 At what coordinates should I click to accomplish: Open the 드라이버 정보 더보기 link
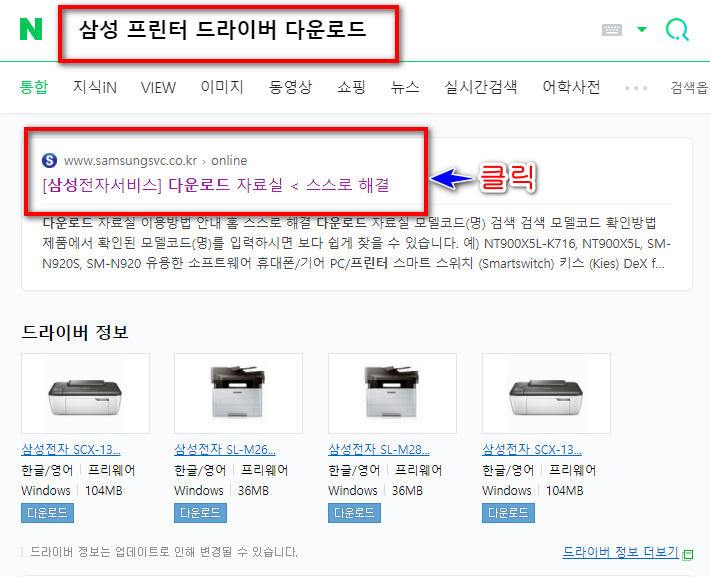(620, 552)
